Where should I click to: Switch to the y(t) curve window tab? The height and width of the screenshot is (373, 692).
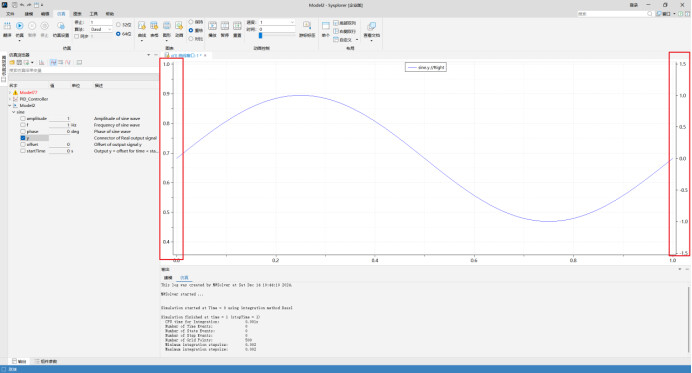coord(186,56)
